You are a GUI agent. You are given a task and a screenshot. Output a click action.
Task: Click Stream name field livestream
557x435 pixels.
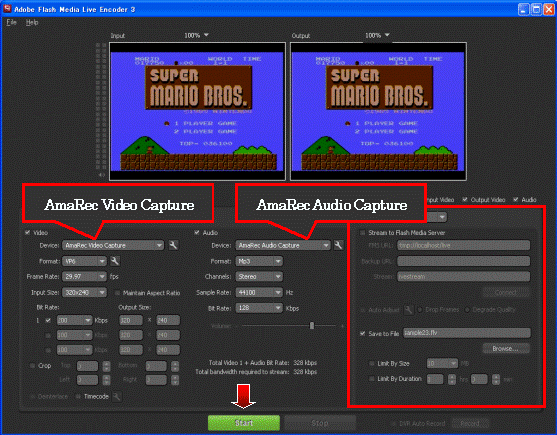coord(464,276)
